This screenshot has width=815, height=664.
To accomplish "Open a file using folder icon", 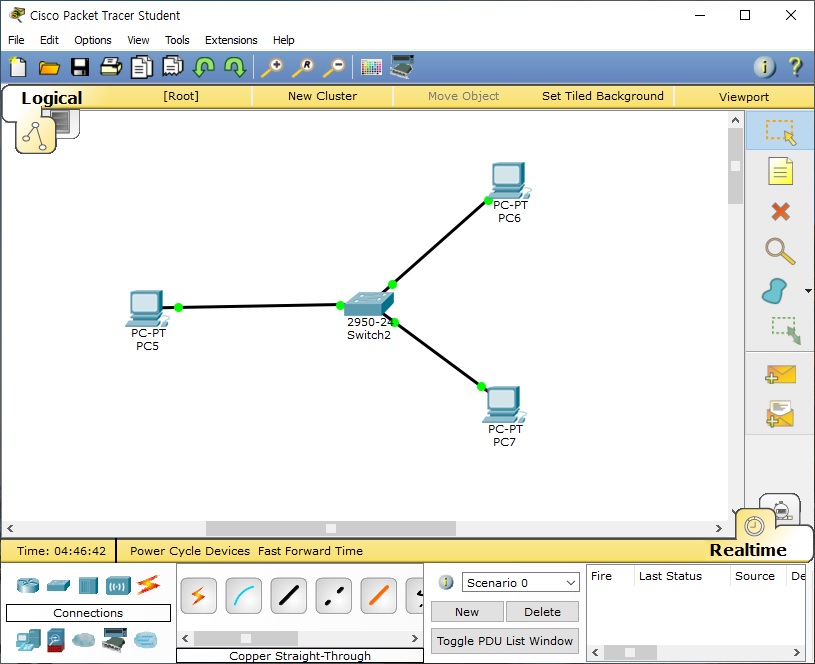I will [49, 68].
